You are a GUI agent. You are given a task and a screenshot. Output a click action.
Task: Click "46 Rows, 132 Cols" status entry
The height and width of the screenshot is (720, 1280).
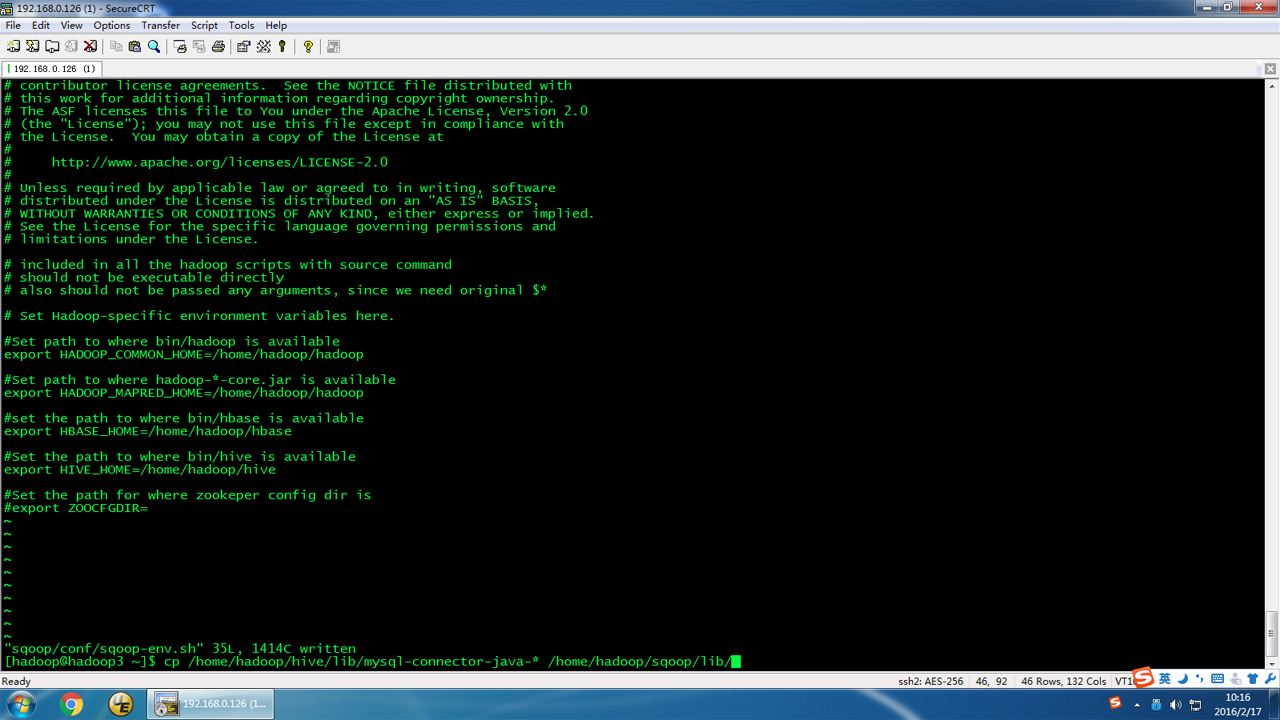[x=1063, y=681]
